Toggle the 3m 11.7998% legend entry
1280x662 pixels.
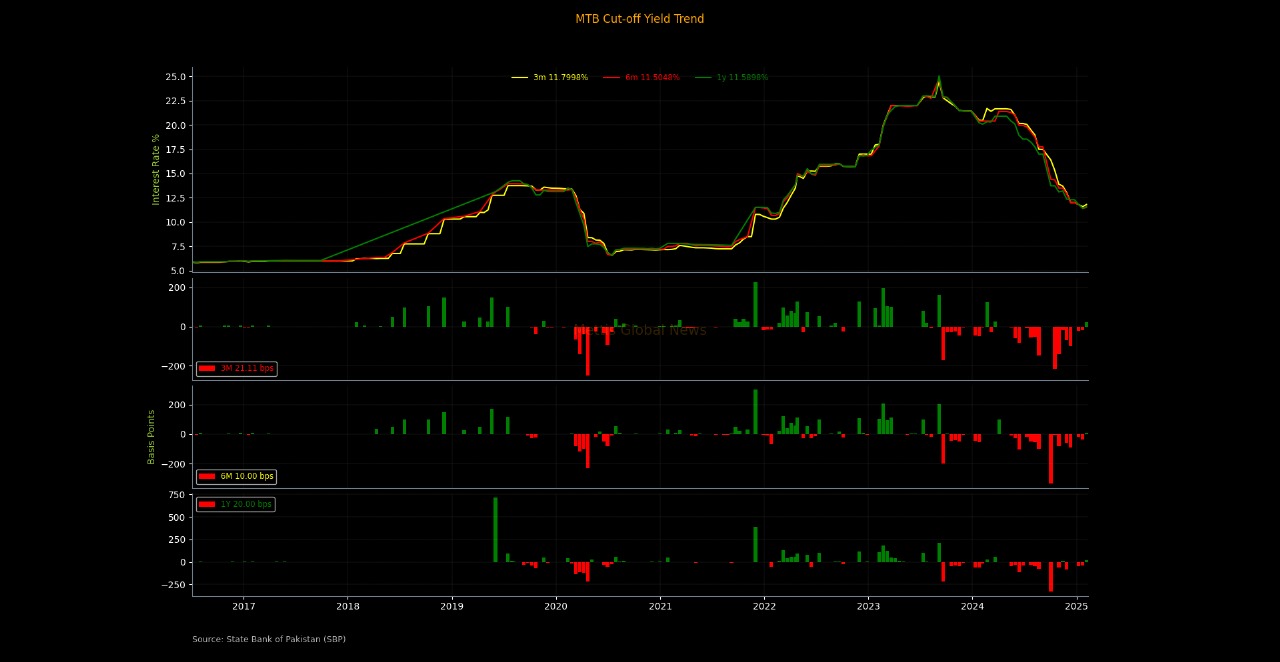560,77
